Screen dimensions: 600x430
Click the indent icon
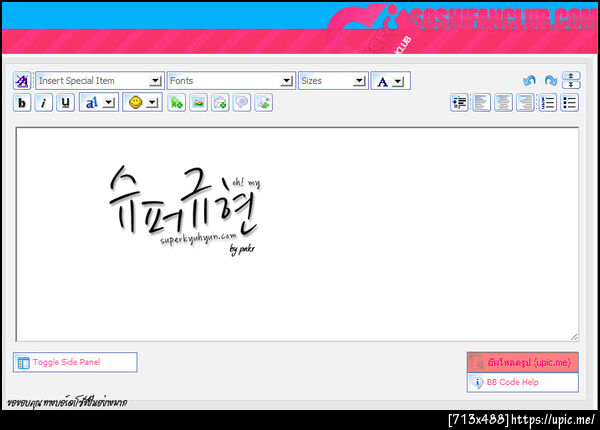coord(460,103)
